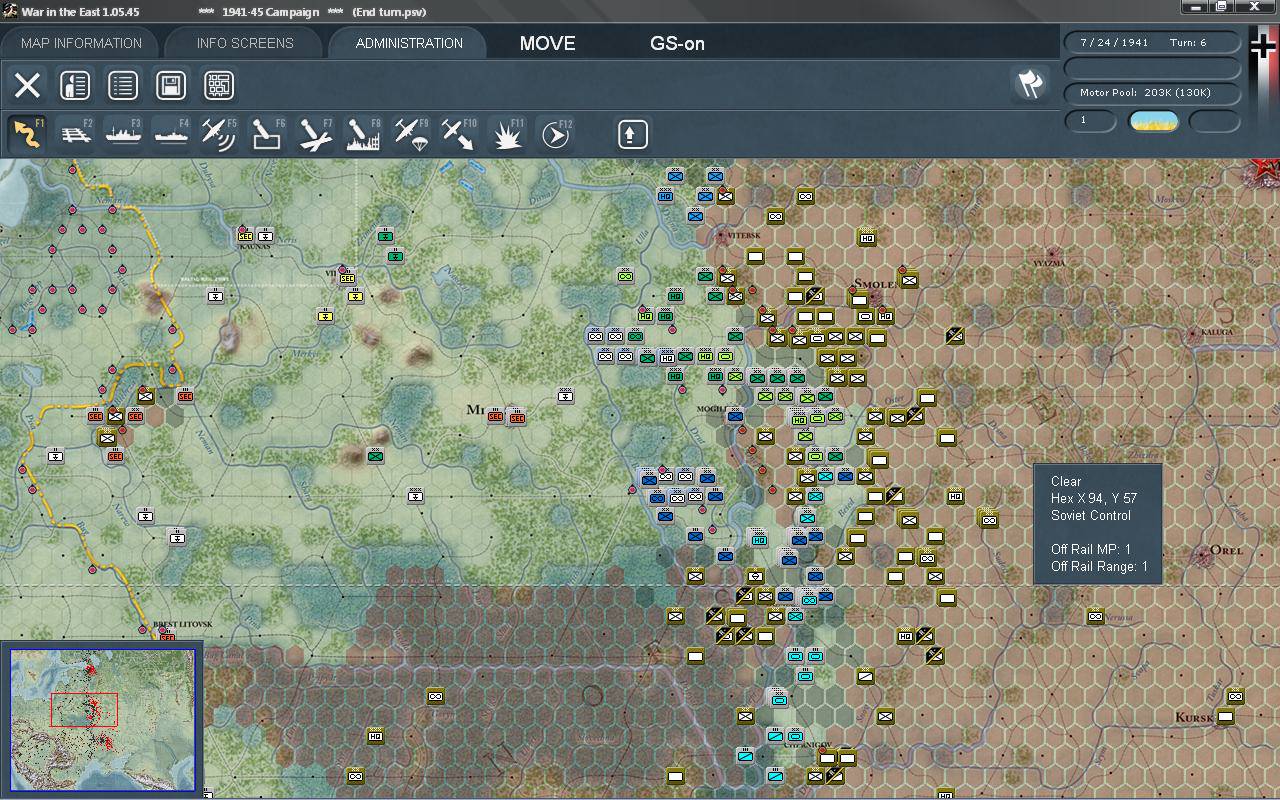Click the clear weather indicator
Image resolution: width=1280 pixels, height=800 pixels.
pos(1154,121)
